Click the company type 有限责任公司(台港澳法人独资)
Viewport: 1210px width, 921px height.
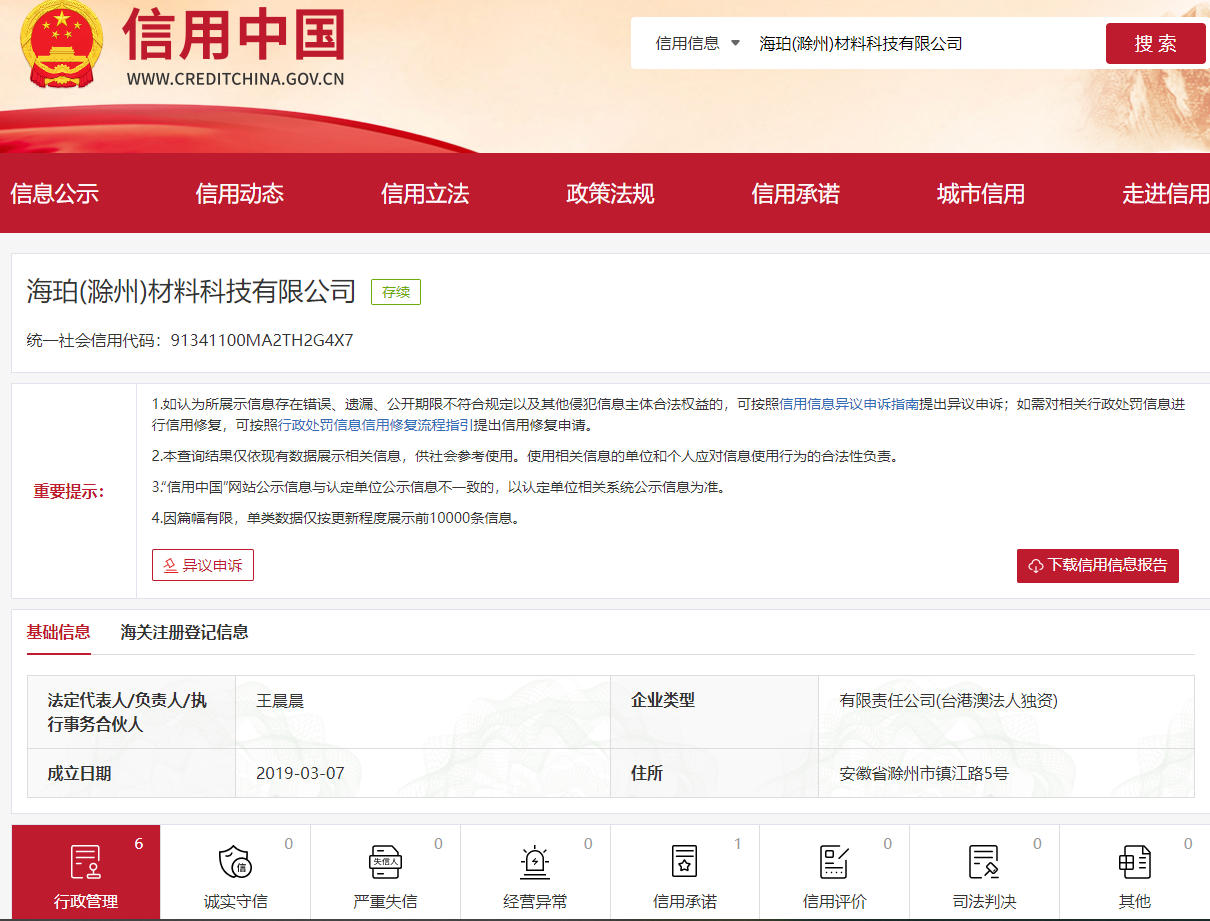pos(948,701)
